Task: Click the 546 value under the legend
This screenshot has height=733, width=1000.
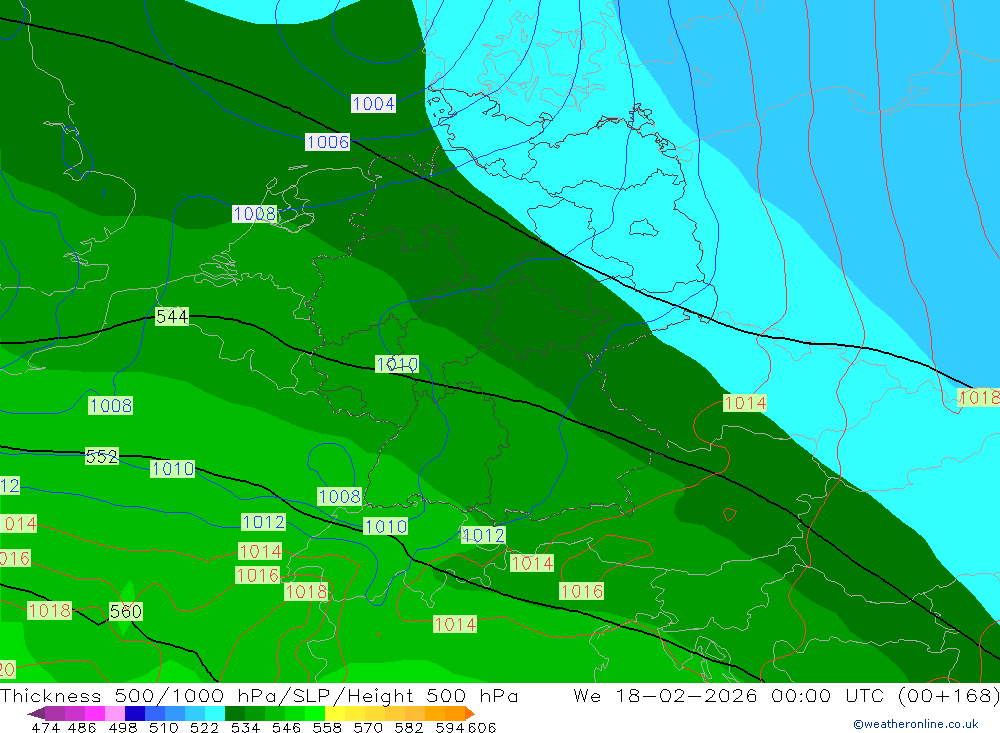Action: click(x=286, y=727)
